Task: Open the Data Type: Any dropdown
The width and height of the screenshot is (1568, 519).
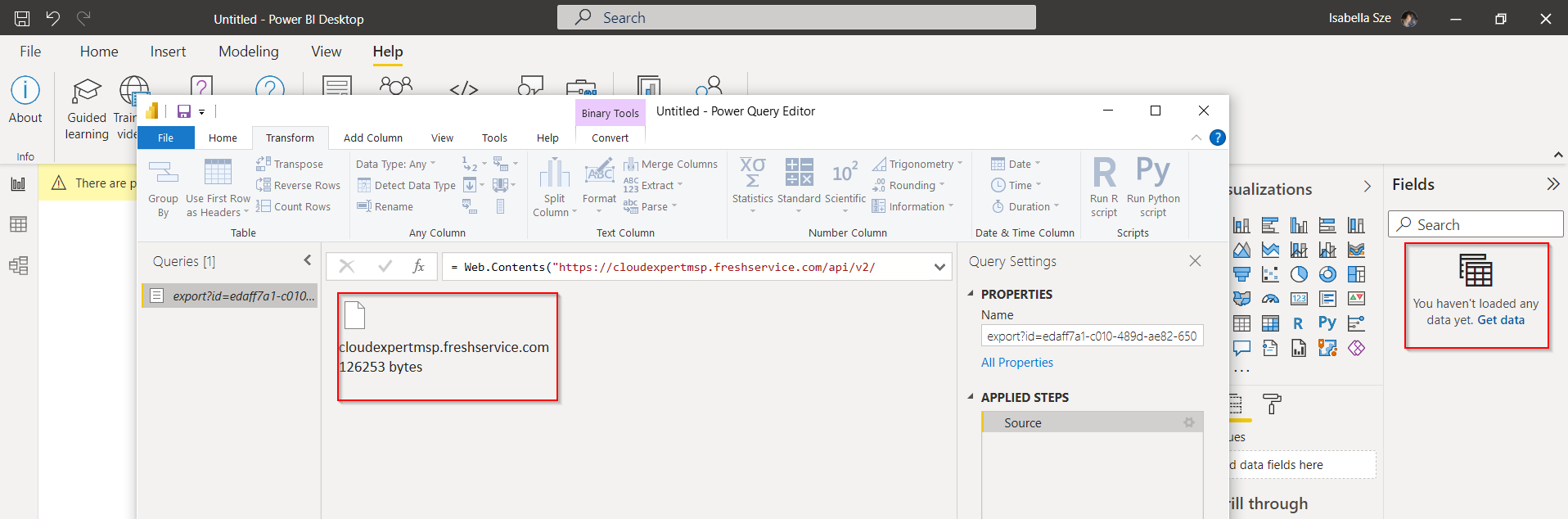Action: pyautogui.click(x=396, y=164)
